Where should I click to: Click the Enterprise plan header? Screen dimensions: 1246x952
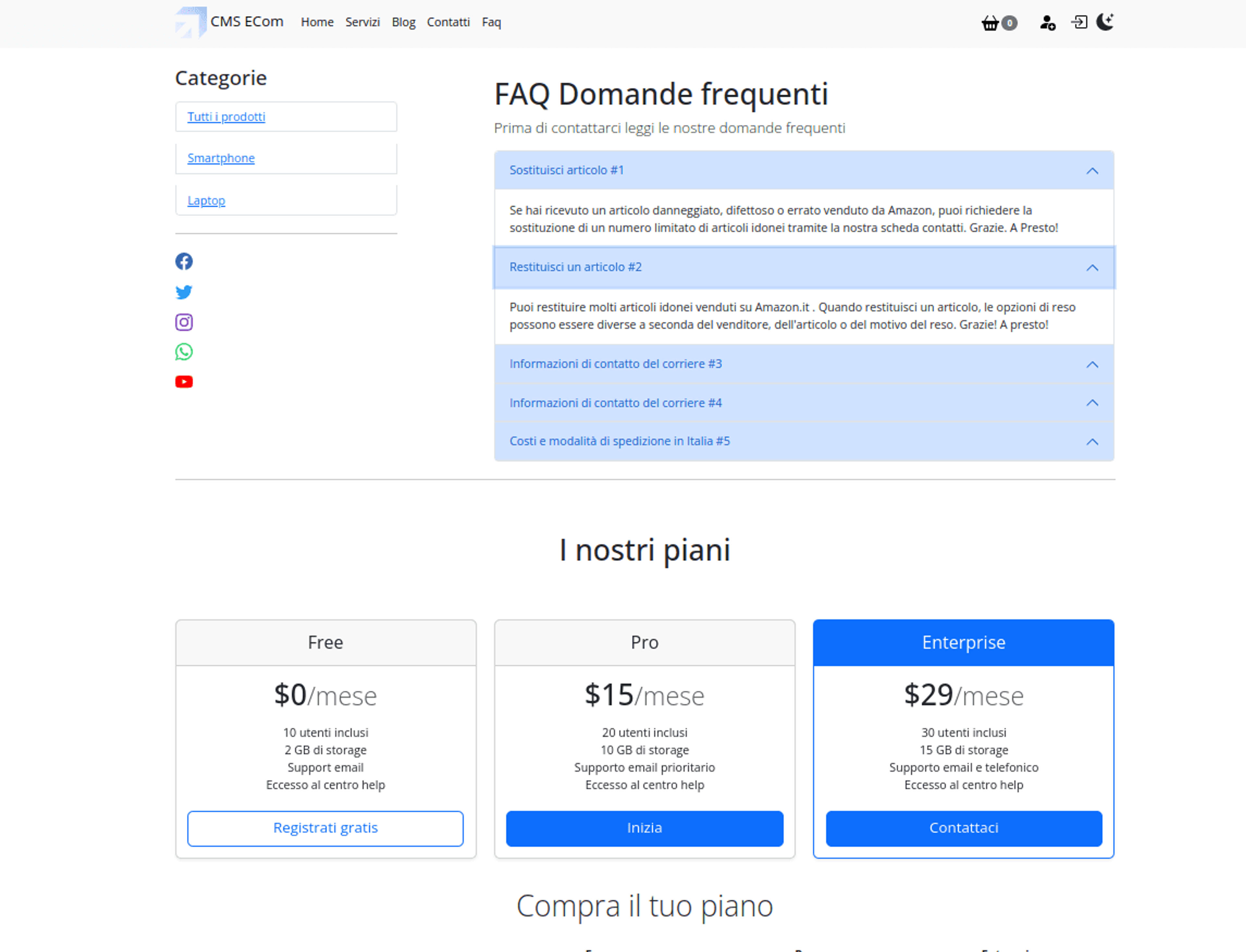[x=963, y=642]
